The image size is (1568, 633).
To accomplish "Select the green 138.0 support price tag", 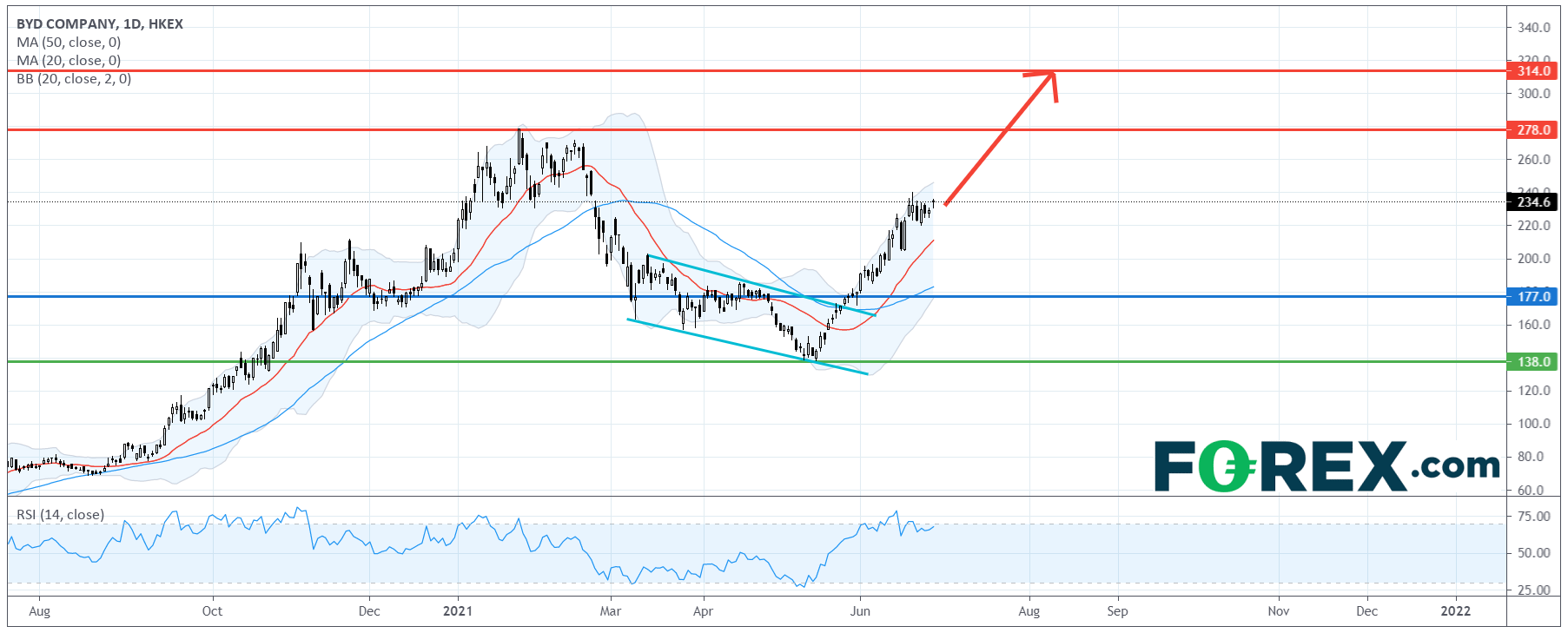I will coord(1532,362).
